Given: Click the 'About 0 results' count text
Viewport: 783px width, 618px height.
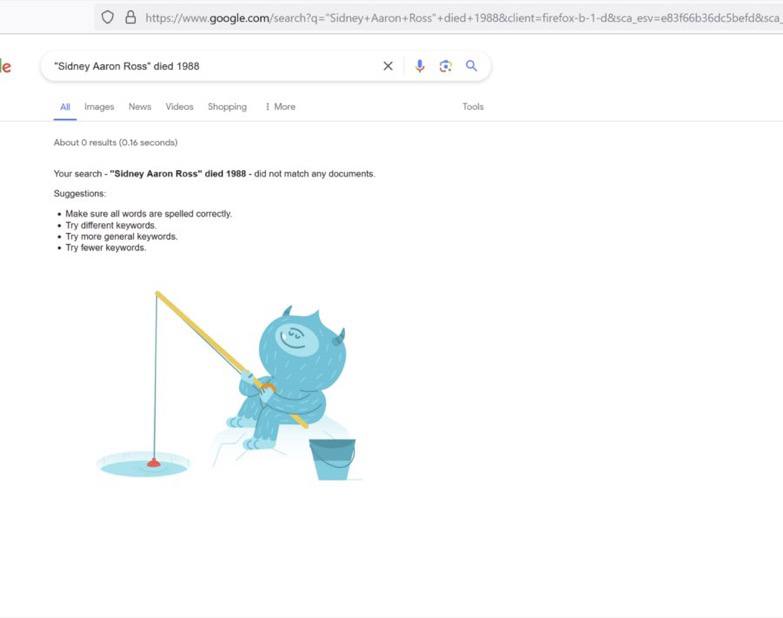Looking at the screenshot, I should [115, 142].
